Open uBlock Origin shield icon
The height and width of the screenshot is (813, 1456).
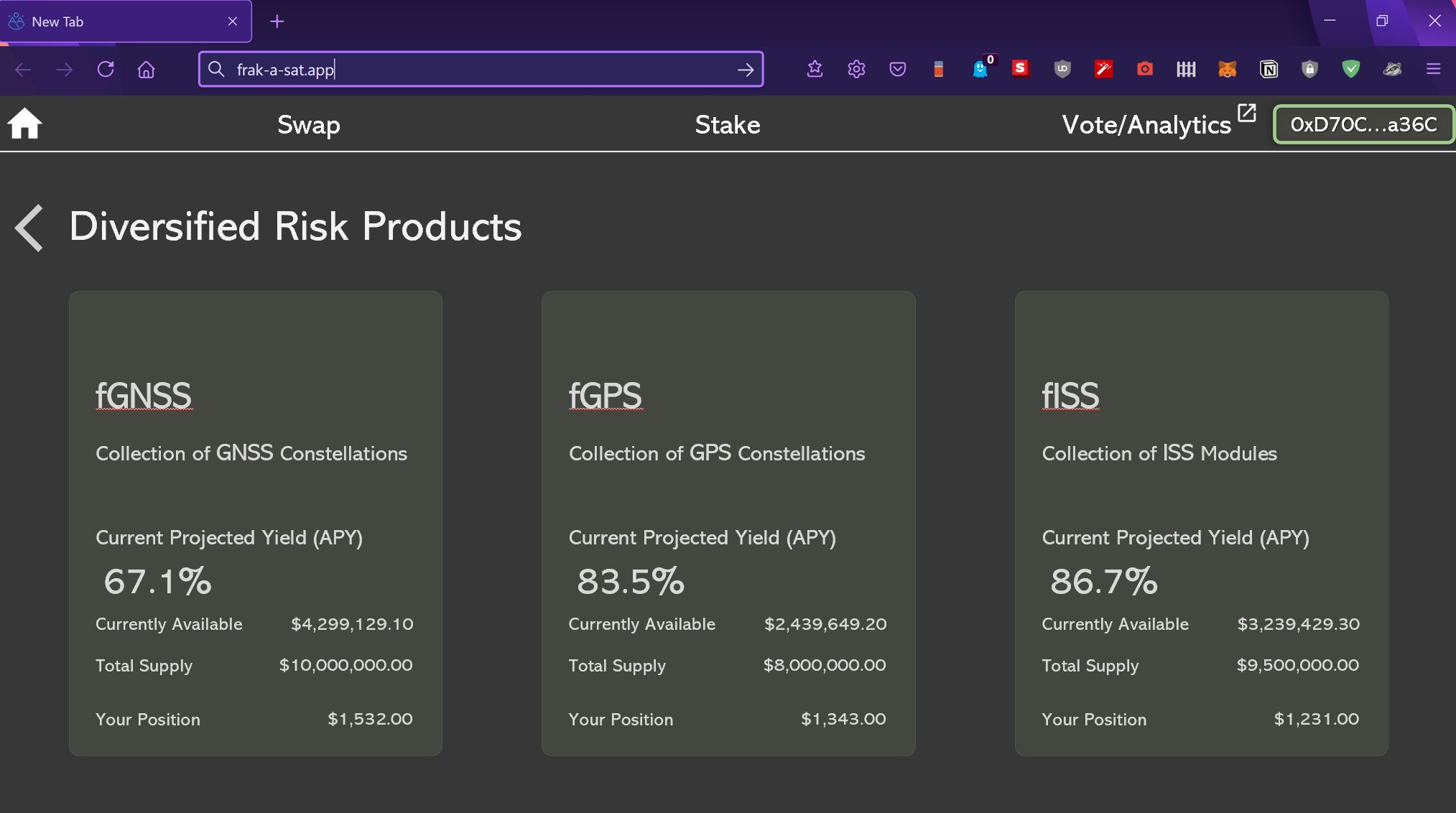pos(1062,69)
